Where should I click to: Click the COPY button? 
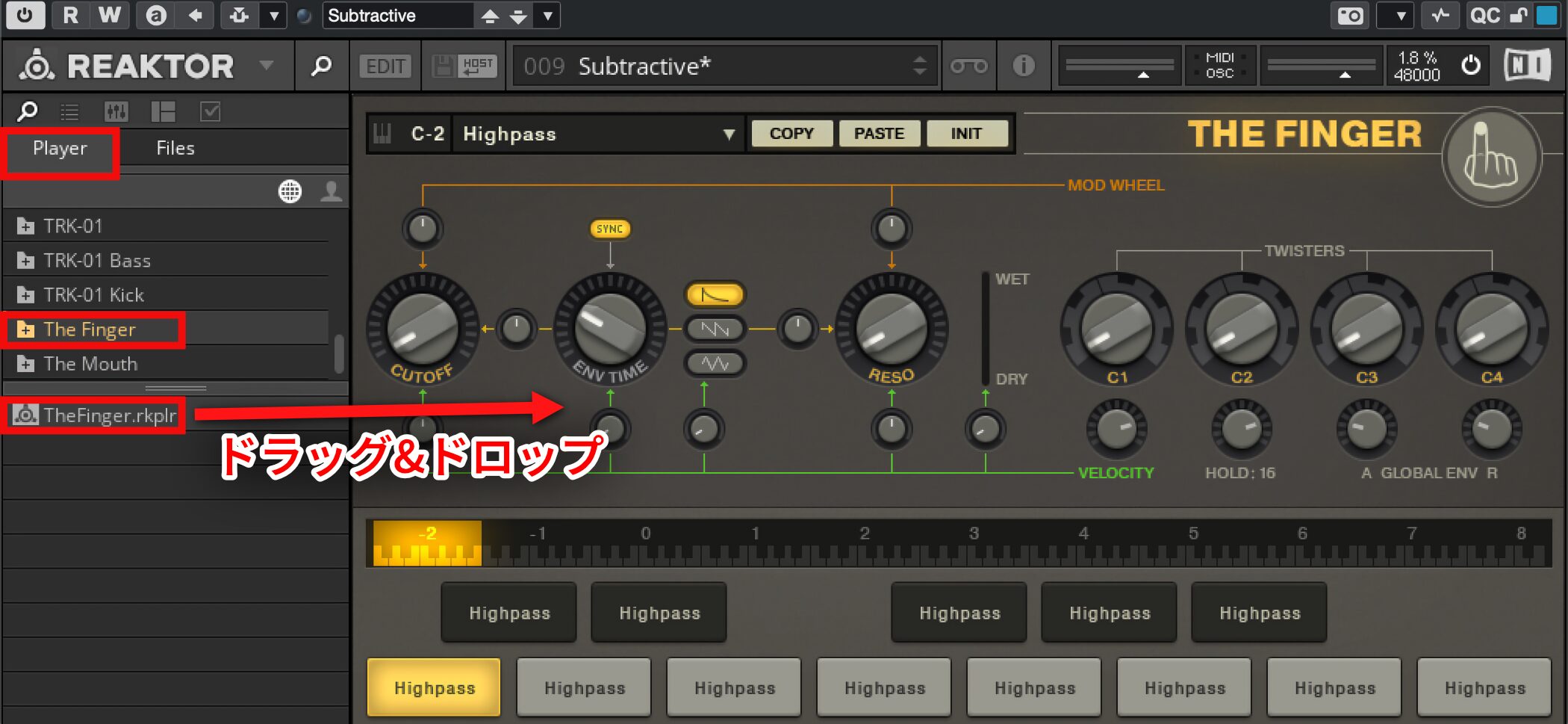pos(791,134)
